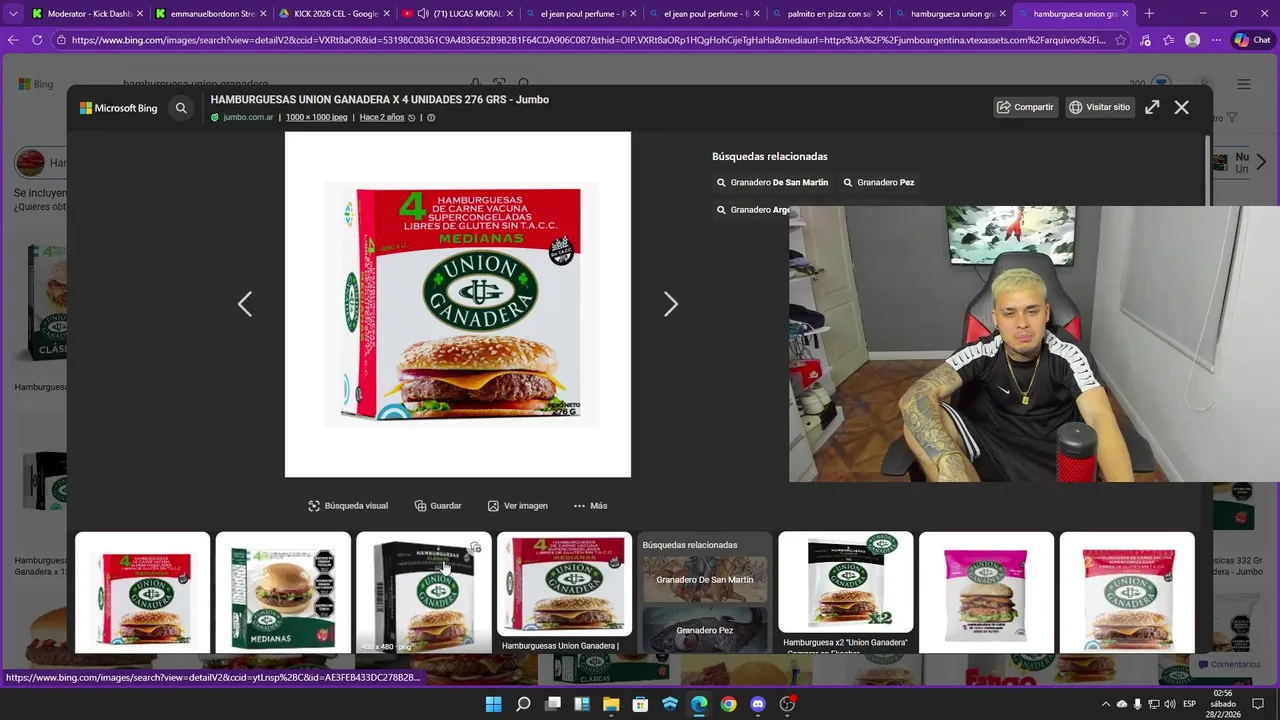1280x720 pixels.
Task: Open Discord from taskbar
Action: coord(758,704)
